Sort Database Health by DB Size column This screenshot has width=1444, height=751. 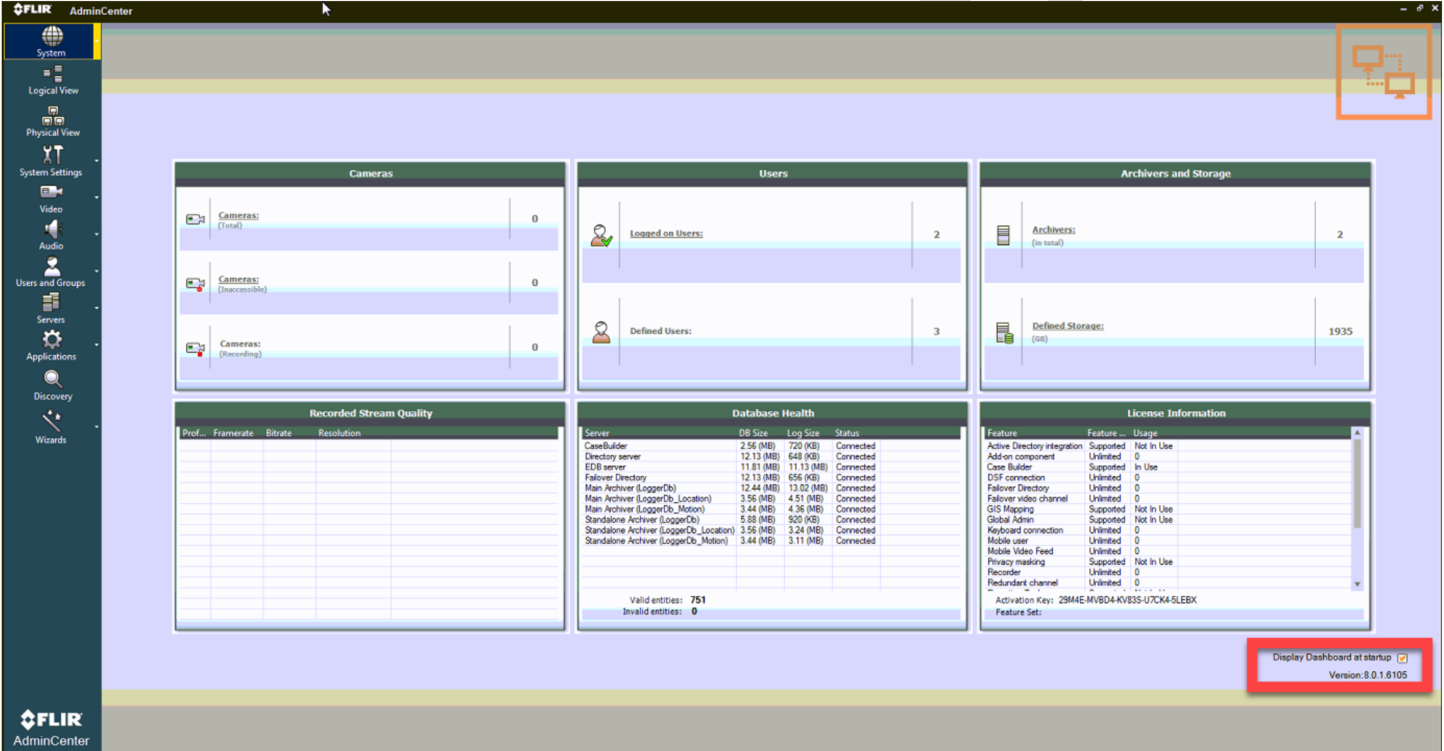[x=752, y=433]
